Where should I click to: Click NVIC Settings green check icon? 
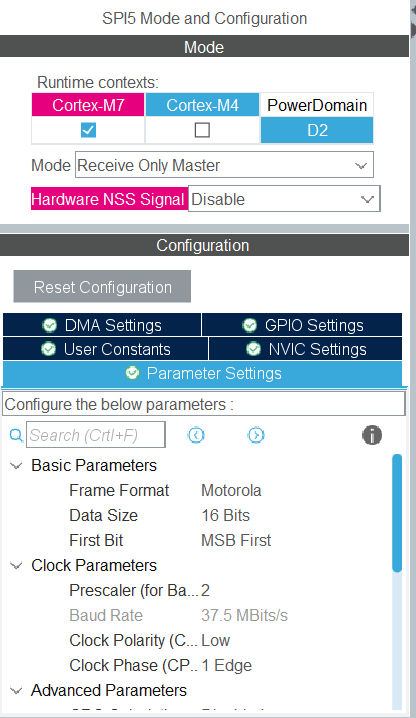(x=253, y=349)
